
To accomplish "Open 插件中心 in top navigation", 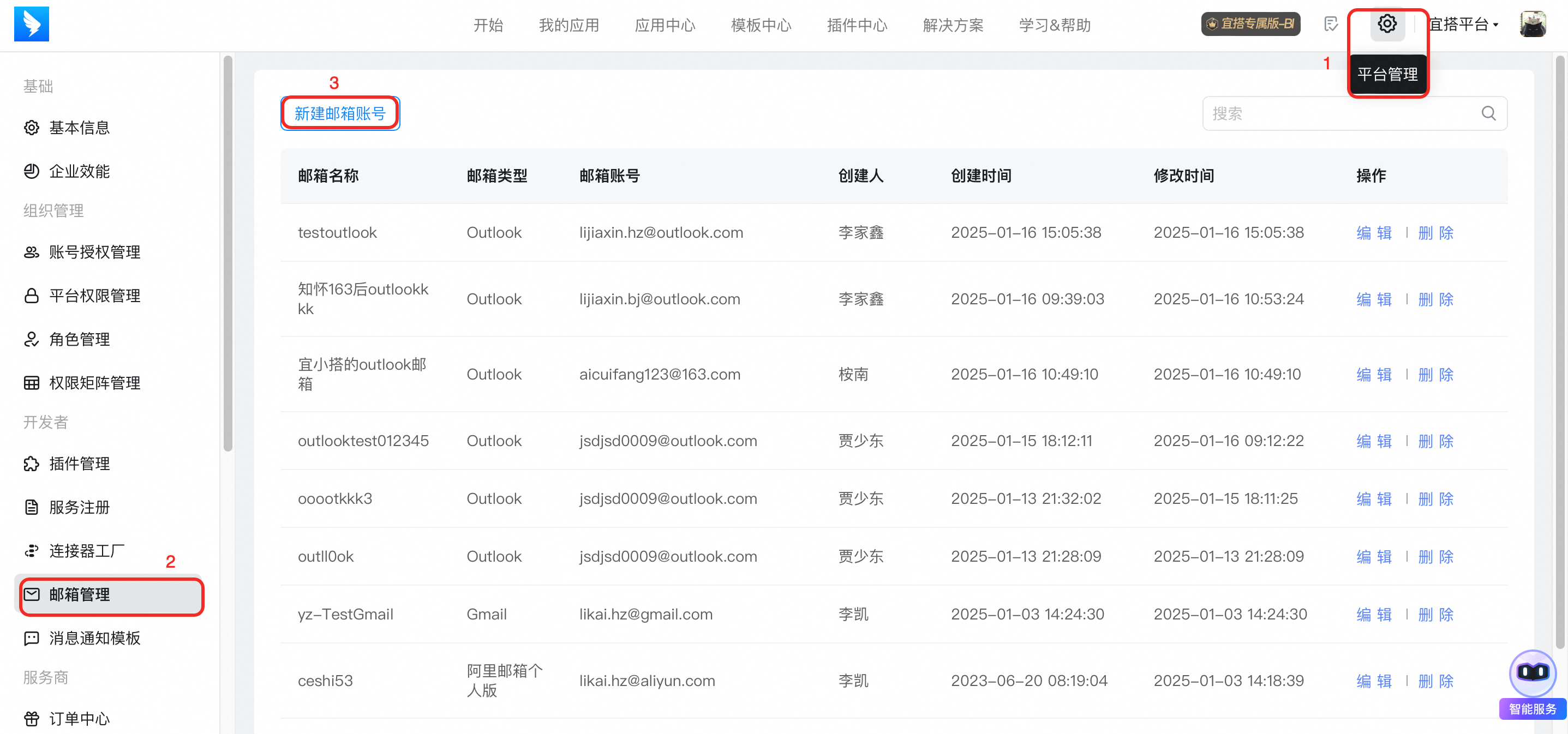I will [x=857, y=25].
